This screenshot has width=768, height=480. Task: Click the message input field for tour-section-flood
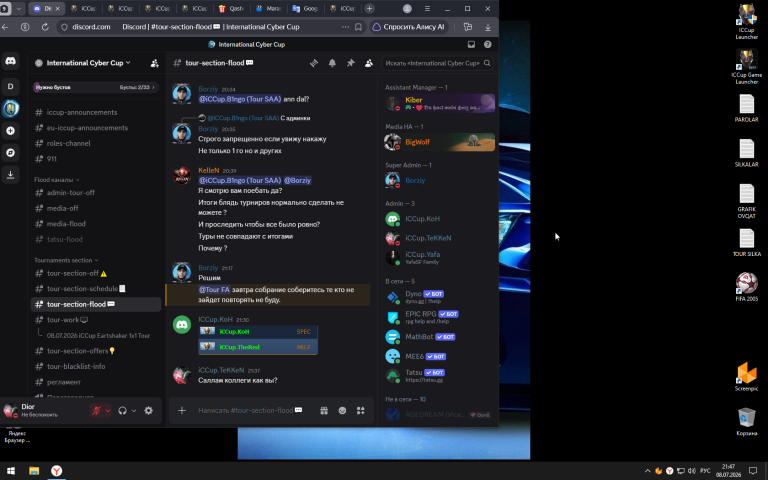click(250, 410)
